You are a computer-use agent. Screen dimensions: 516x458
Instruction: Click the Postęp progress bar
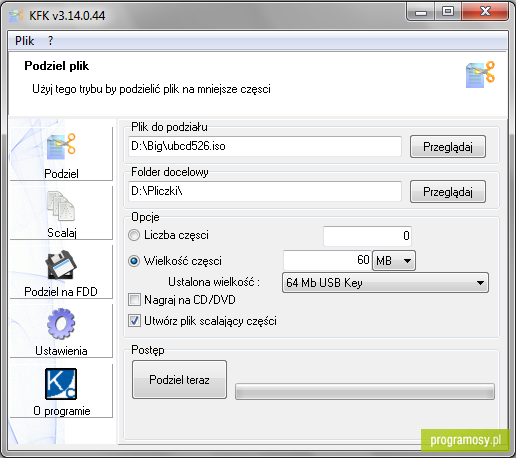365,391
